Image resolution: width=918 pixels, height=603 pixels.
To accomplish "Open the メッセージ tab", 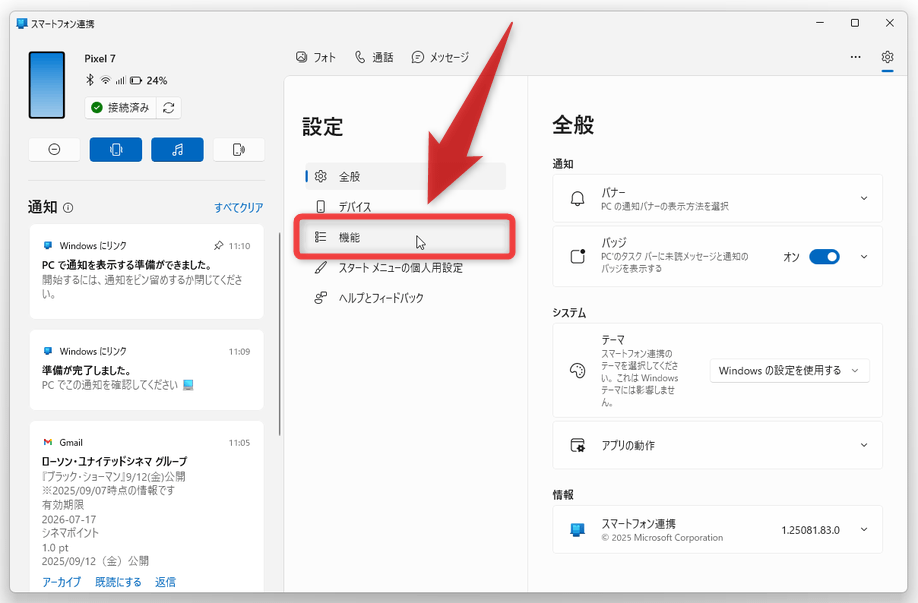I will coord(440,57).
